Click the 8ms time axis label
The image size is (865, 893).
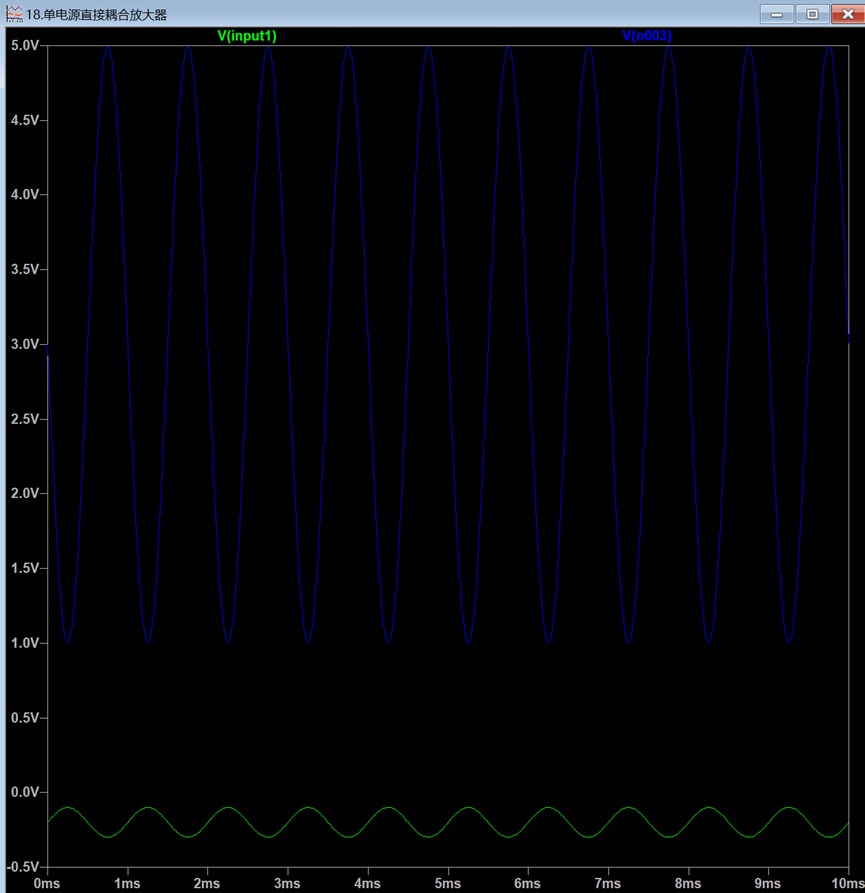coord(688,883)
